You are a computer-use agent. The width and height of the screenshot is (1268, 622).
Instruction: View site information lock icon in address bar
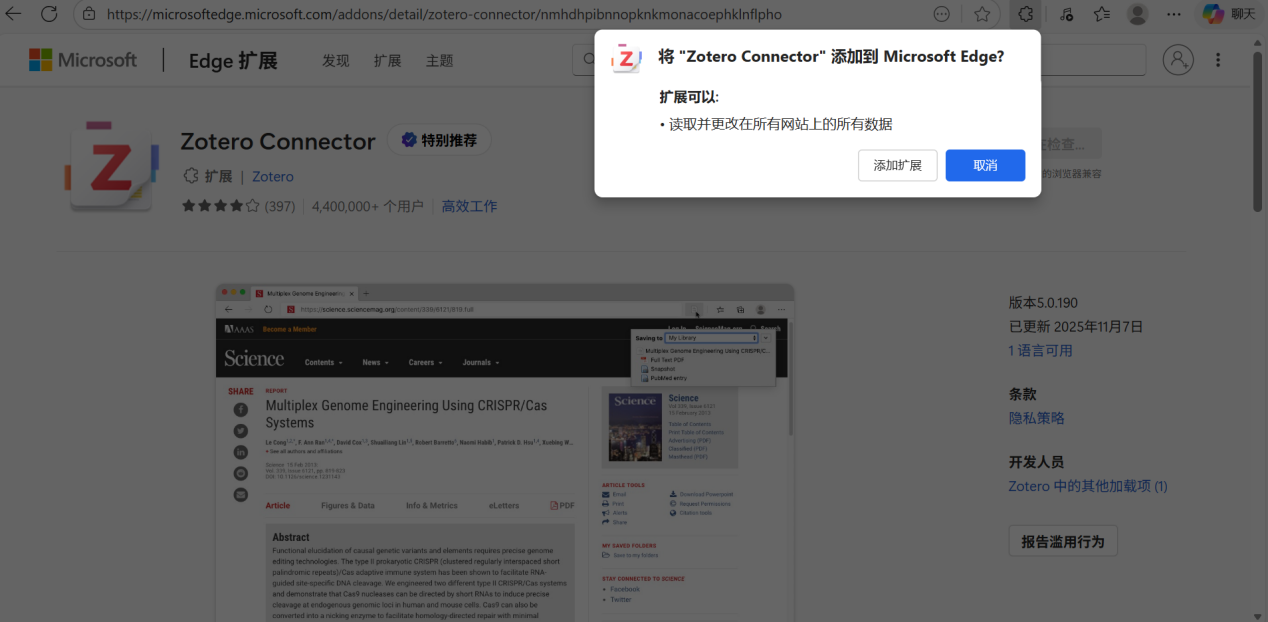point(89,14)
